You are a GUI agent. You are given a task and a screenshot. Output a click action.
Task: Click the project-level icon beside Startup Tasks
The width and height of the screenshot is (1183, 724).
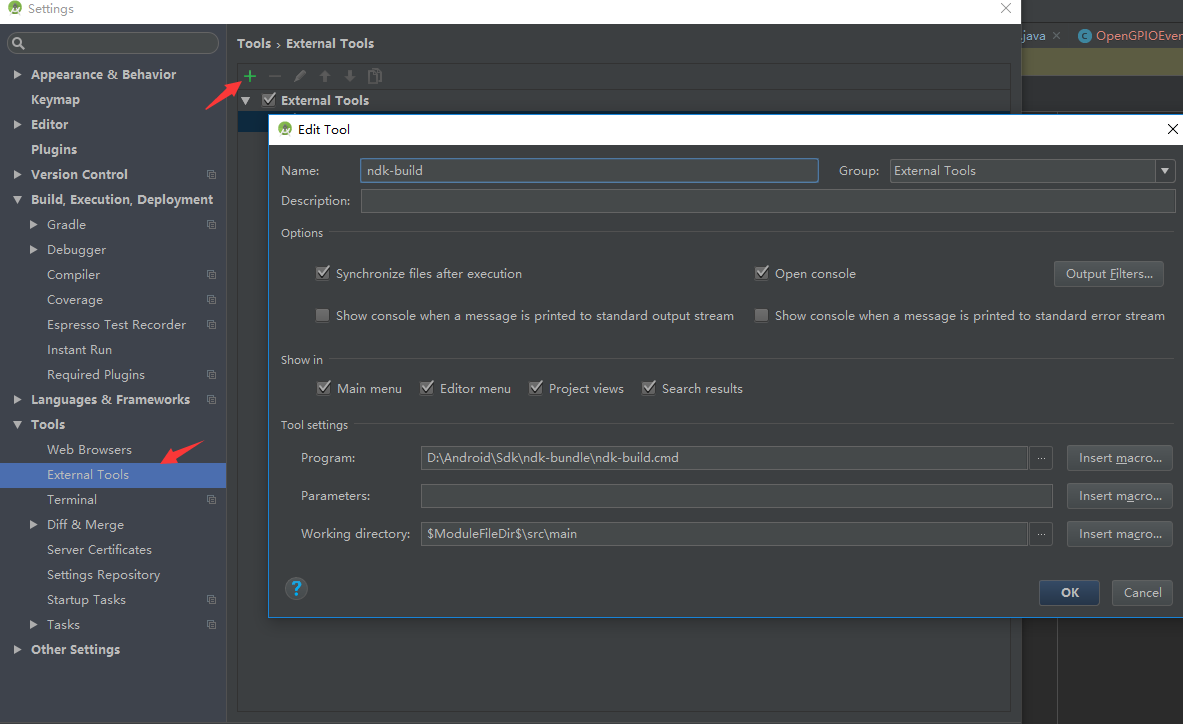pyautogui.click(x=211, y=600)
